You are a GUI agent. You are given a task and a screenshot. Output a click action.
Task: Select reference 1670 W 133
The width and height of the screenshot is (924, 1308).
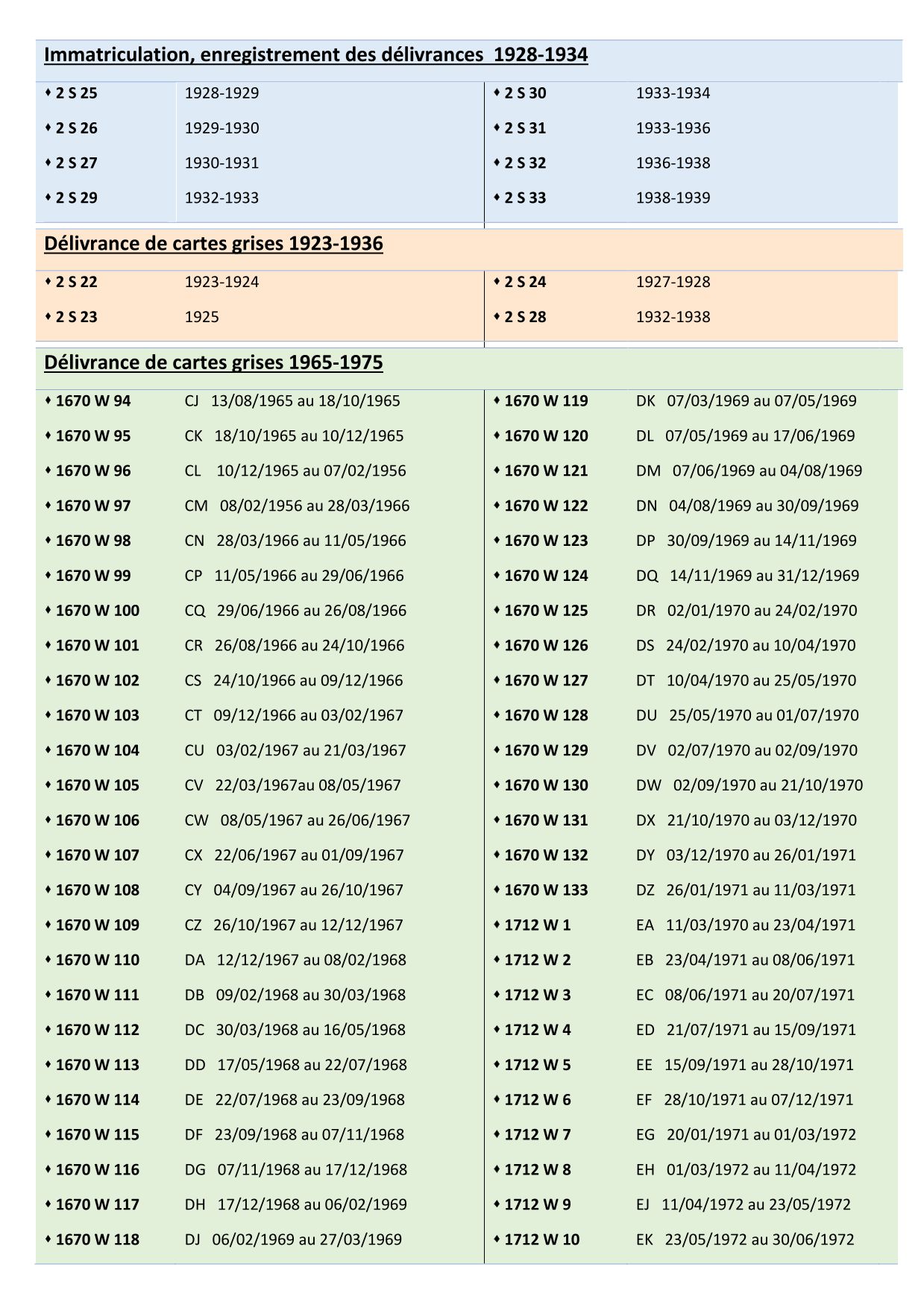click(x=546, y=890)
